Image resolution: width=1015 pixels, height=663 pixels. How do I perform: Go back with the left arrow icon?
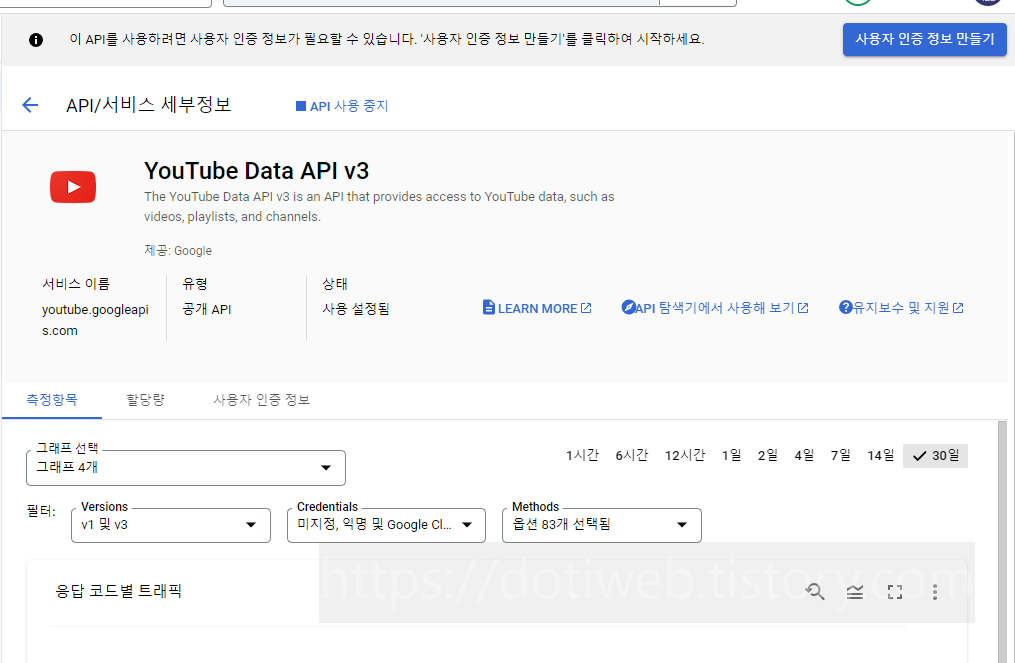coord(30,105)
